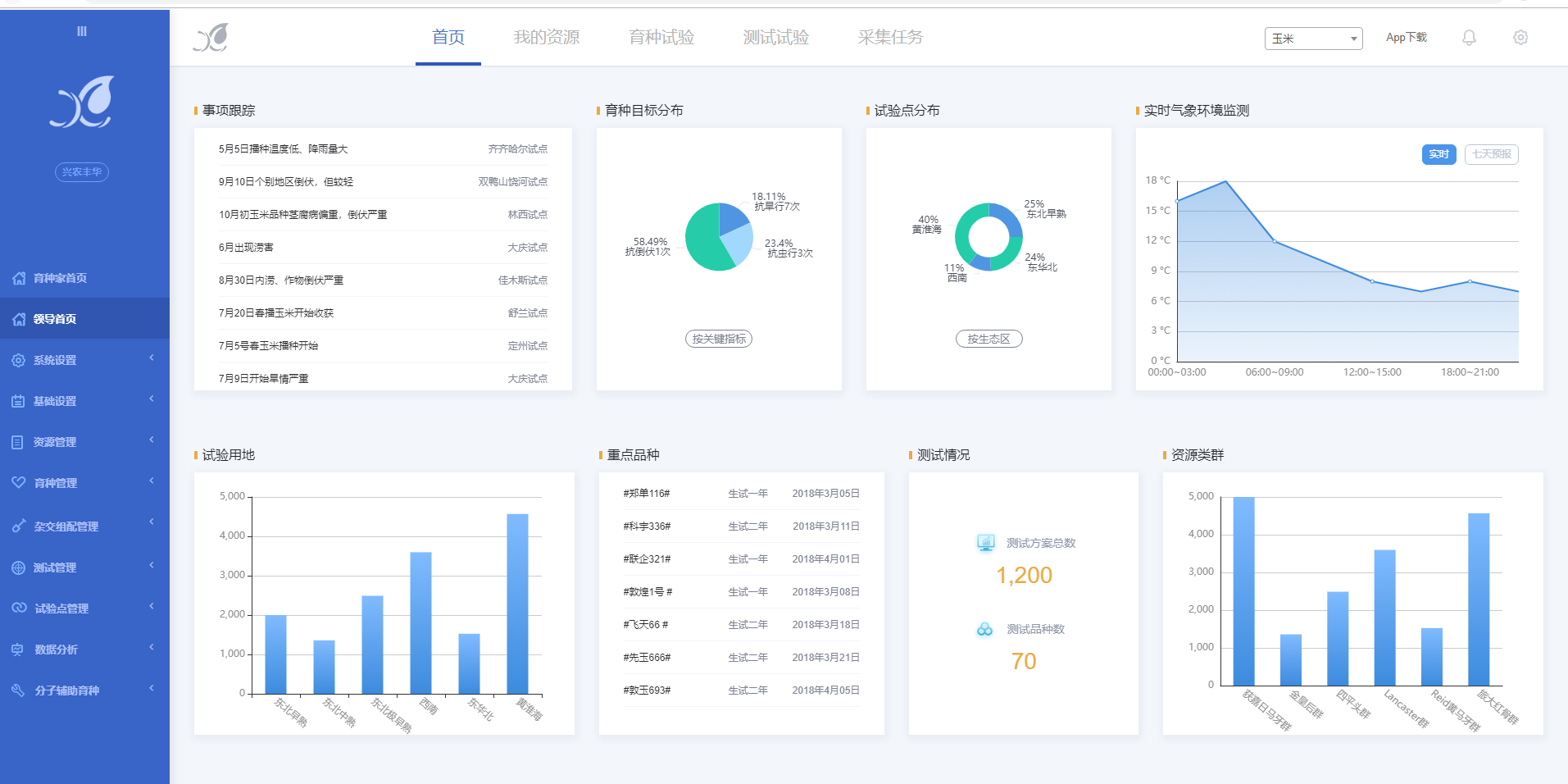
Task: Switch weather chart to 七天预报 view
Action: [x=1491, y=154]
